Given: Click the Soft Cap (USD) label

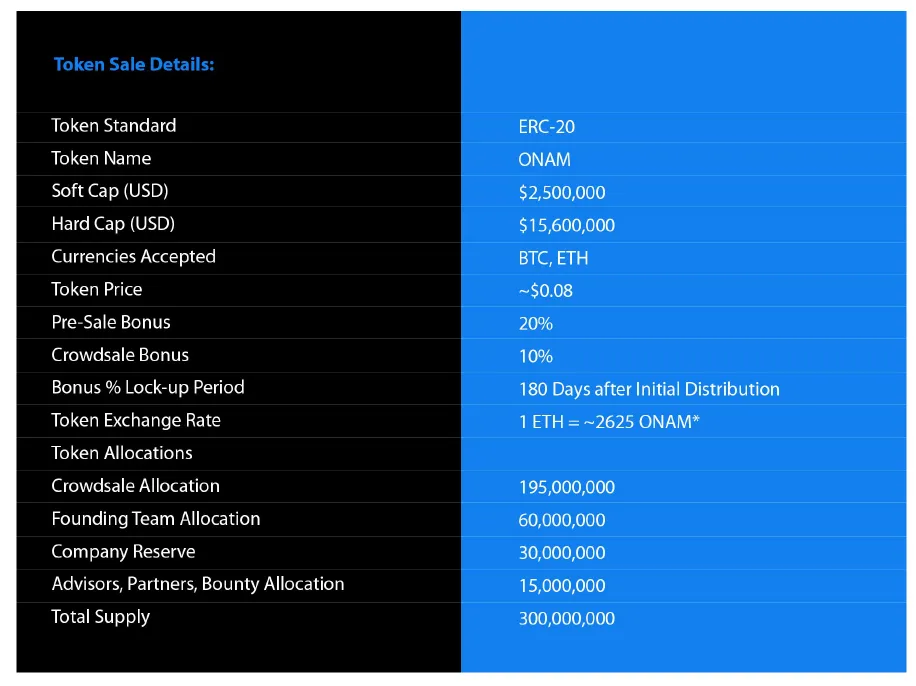Looking at the screenshot, I should pos(110,191).
